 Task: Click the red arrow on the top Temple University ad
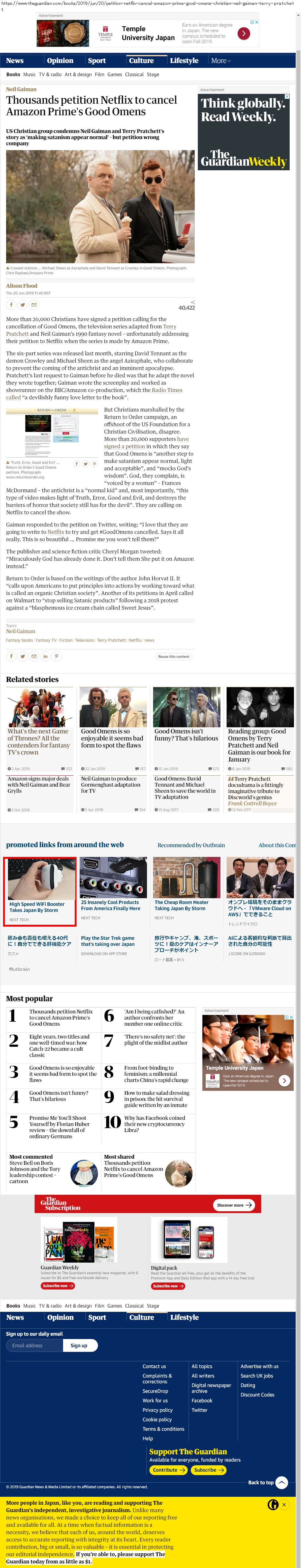(244, 34)
